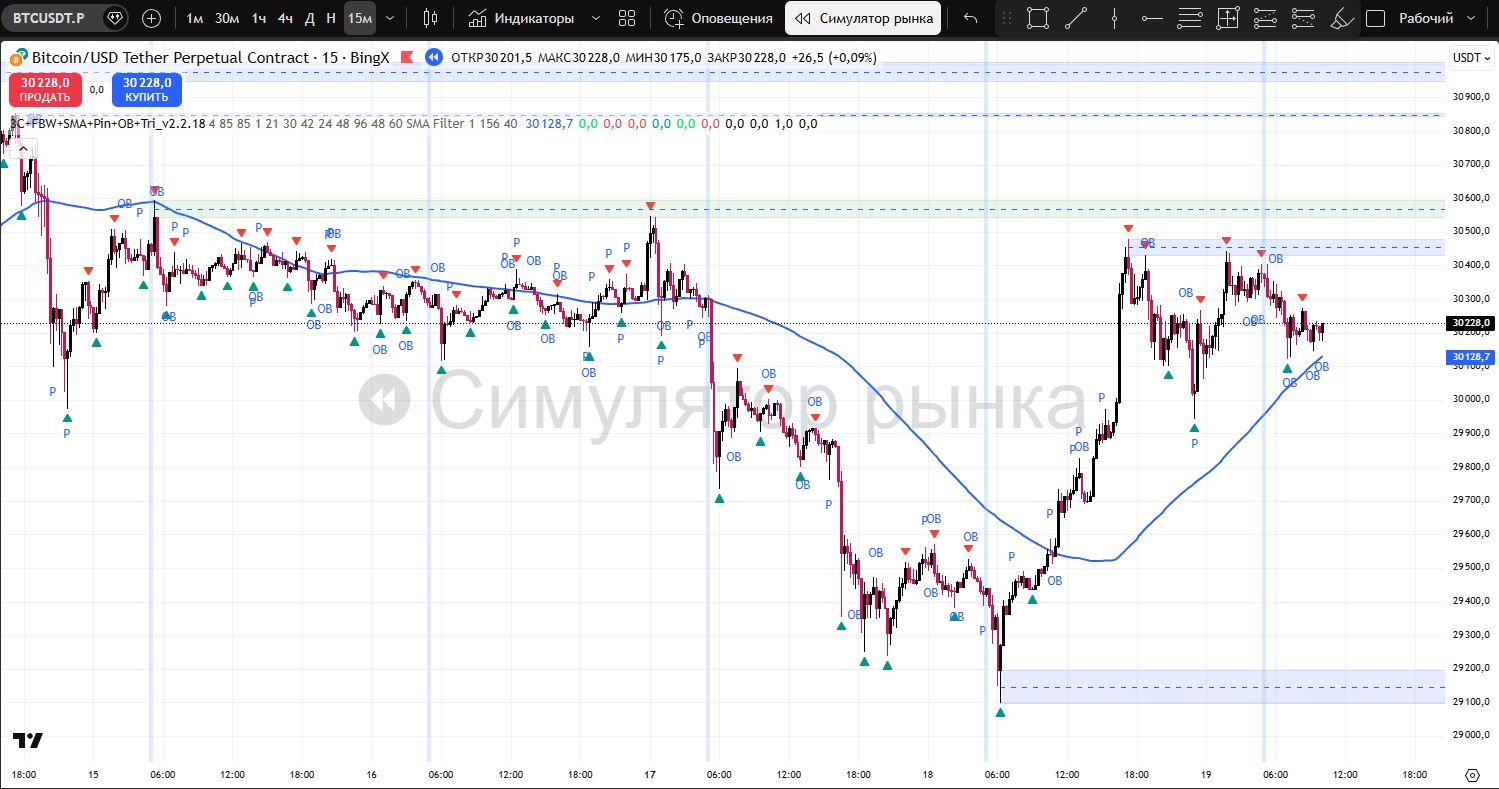Toggle the Симулятор рынка replay mode

coord(863,18)
